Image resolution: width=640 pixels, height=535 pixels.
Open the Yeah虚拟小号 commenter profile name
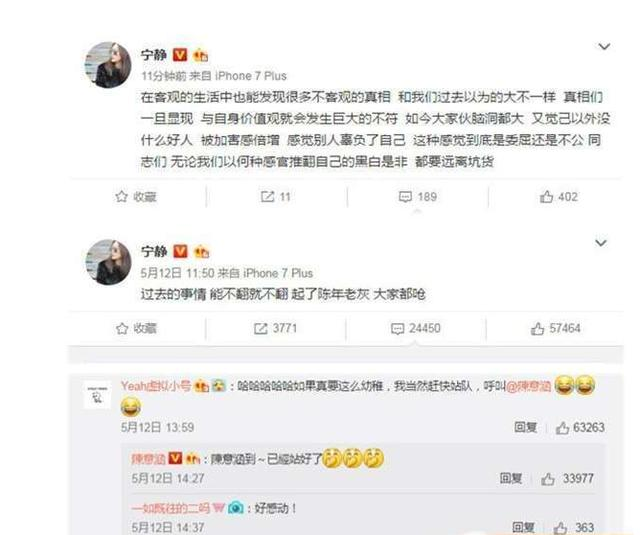[x=156, y=385]
